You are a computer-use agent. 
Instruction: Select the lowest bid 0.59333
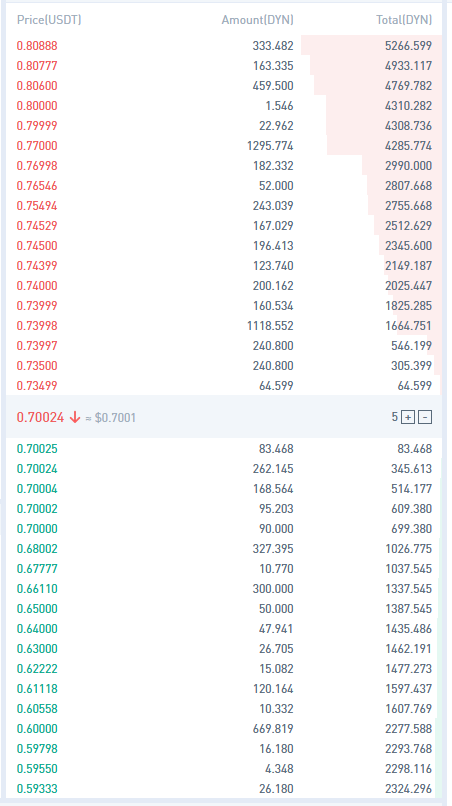(x=224, y=789)
